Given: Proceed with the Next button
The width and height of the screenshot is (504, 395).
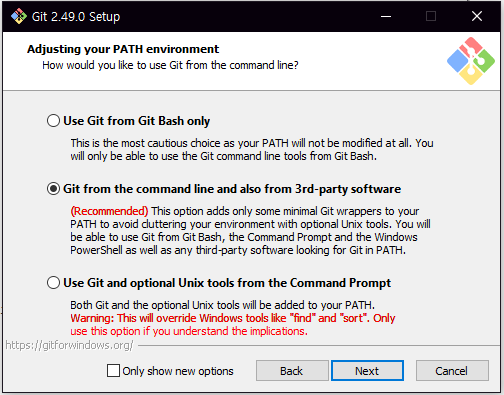Looking at the screenshot, I should [367, 370].
